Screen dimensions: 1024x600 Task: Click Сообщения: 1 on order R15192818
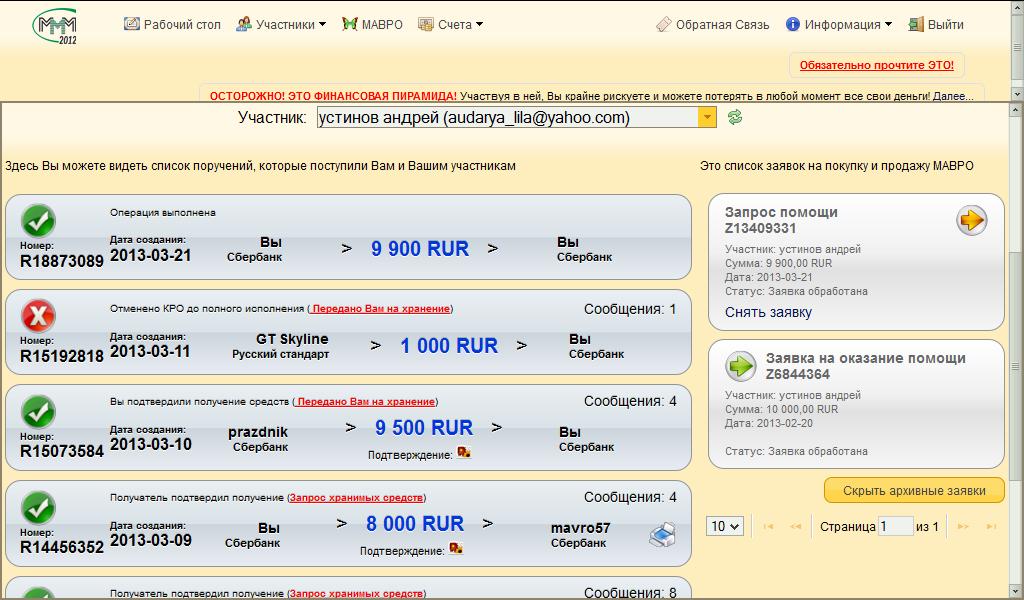click(630, 309)
